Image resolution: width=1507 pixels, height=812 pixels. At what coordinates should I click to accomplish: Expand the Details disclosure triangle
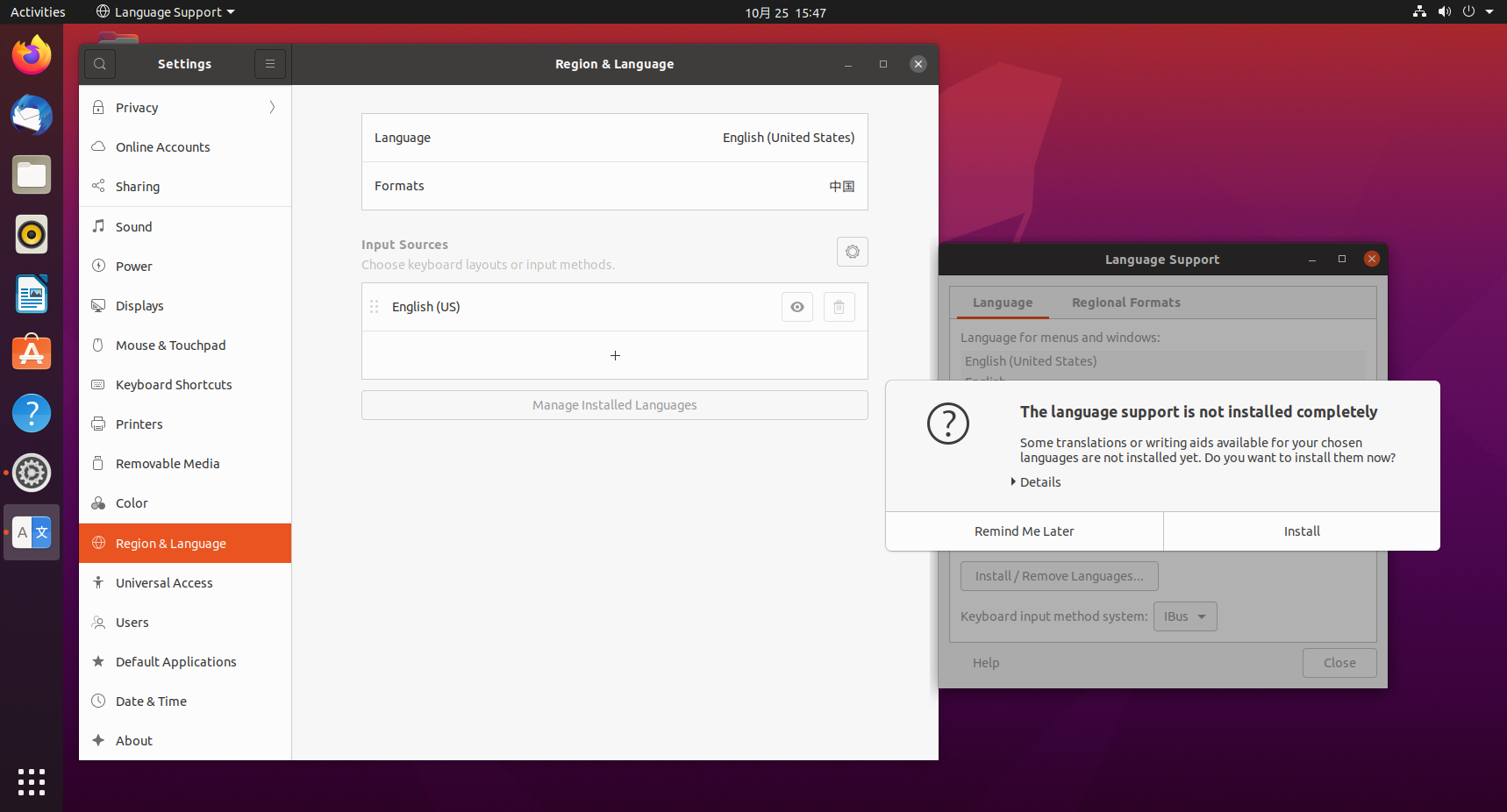[x=1014, y=482]
